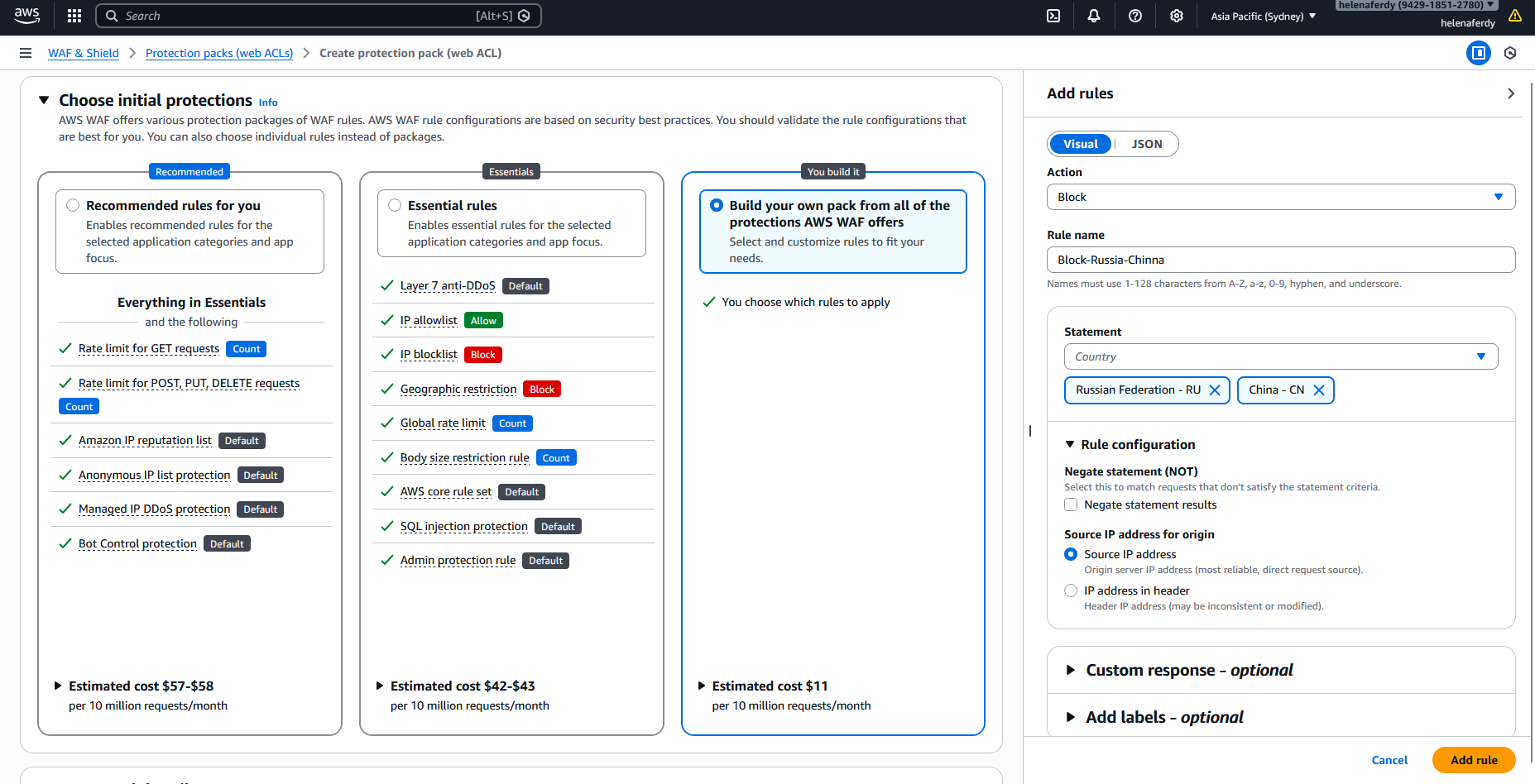Launch CloudShell from the top bar
1535x784 pixels.
point(1053,16)
